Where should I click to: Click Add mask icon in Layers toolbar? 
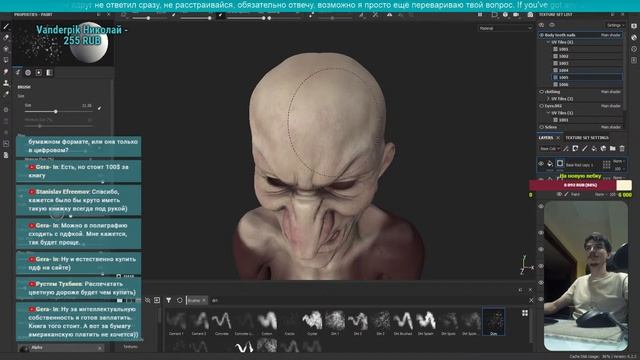pos(575,149)
